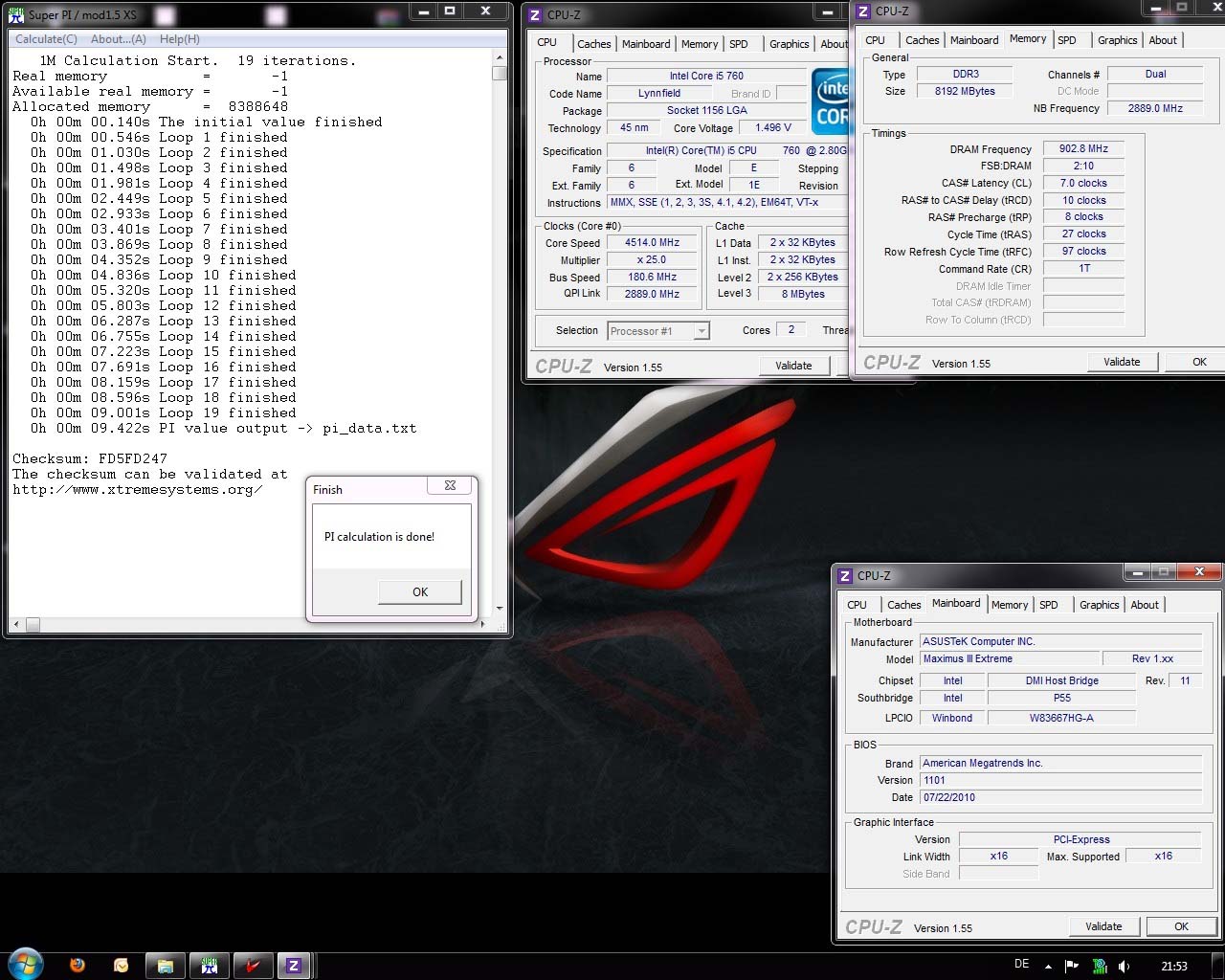
Task: Switch to Caches tab in the processor CPU-Z window
Action: (x=593, y=44)
